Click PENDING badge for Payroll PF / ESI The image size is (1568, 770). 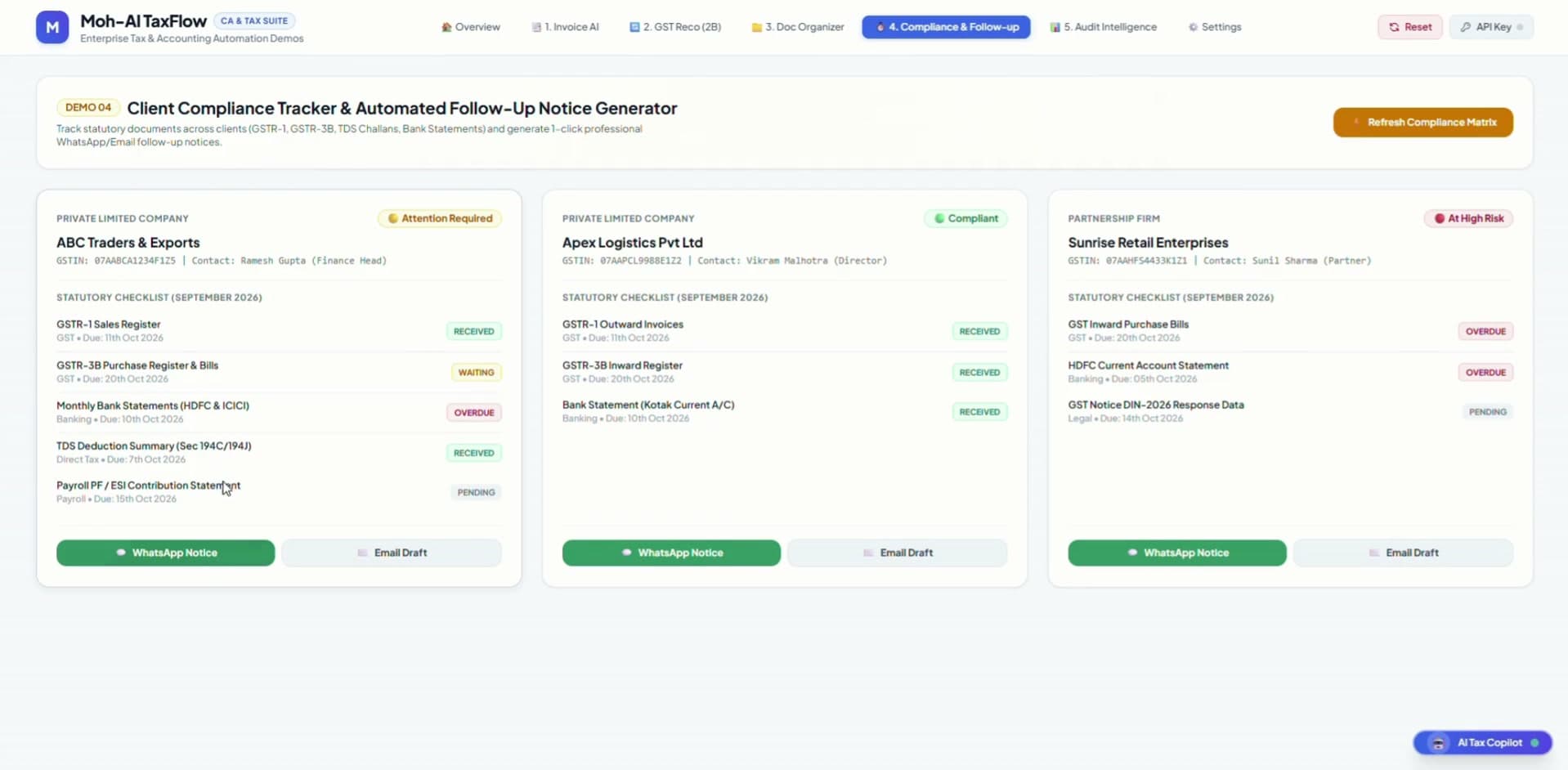pos(476,492)
